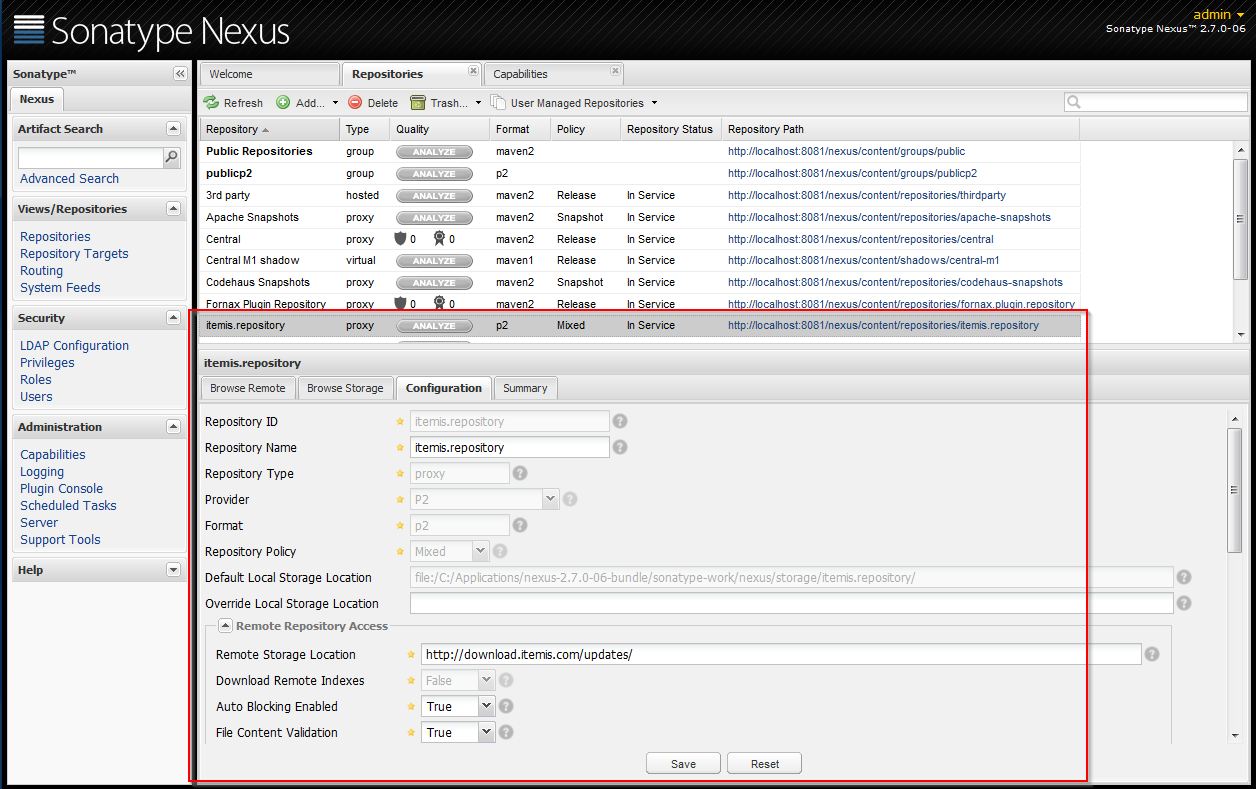Click the shield icon in the Central row
1256x789 pixels.
[x=401, y=239]
